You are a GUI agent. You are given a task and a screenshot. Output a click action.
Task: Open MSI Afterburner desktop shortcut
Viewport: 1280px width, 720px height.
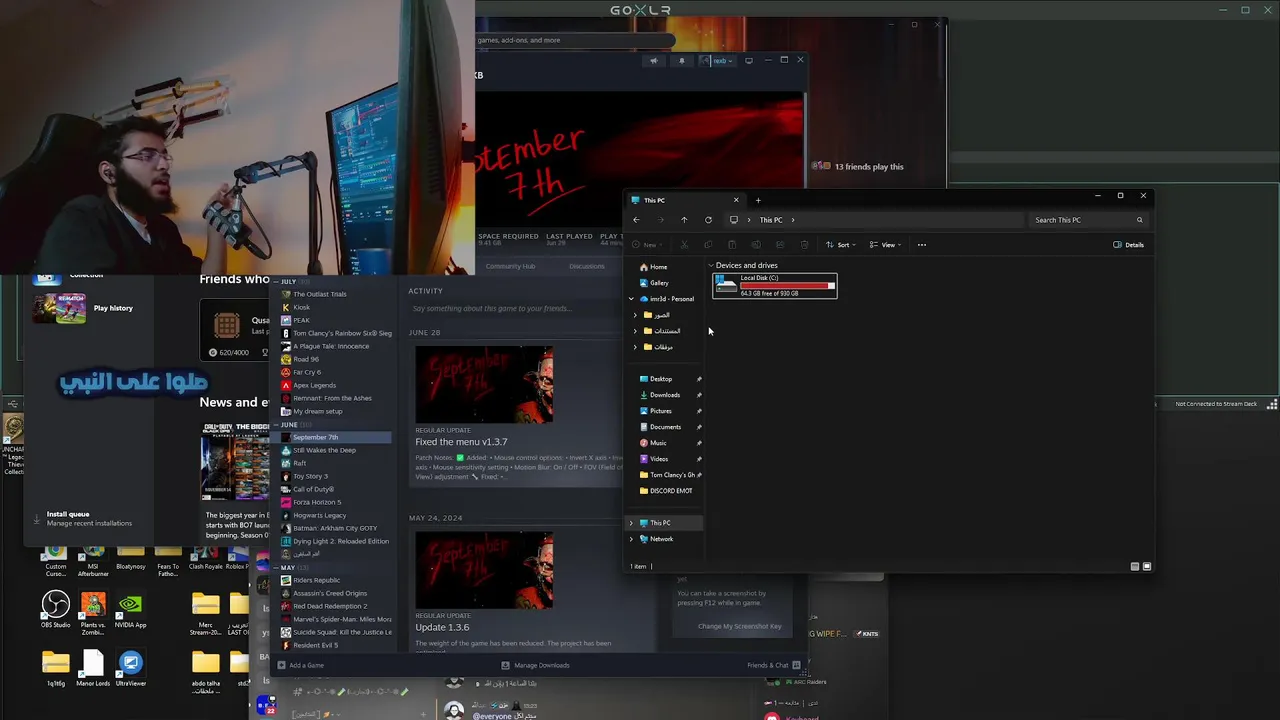tap(93, 560)
